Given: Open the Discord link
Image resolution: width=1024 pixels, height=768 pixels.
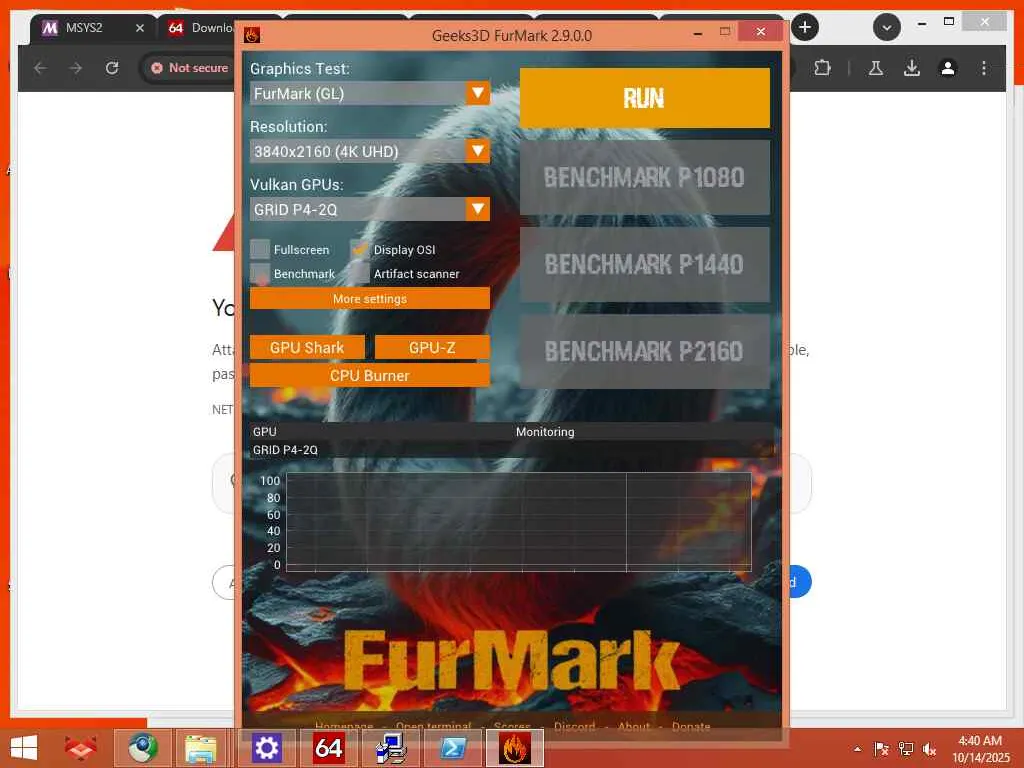Looking at the screenshot, I should 575,726.
